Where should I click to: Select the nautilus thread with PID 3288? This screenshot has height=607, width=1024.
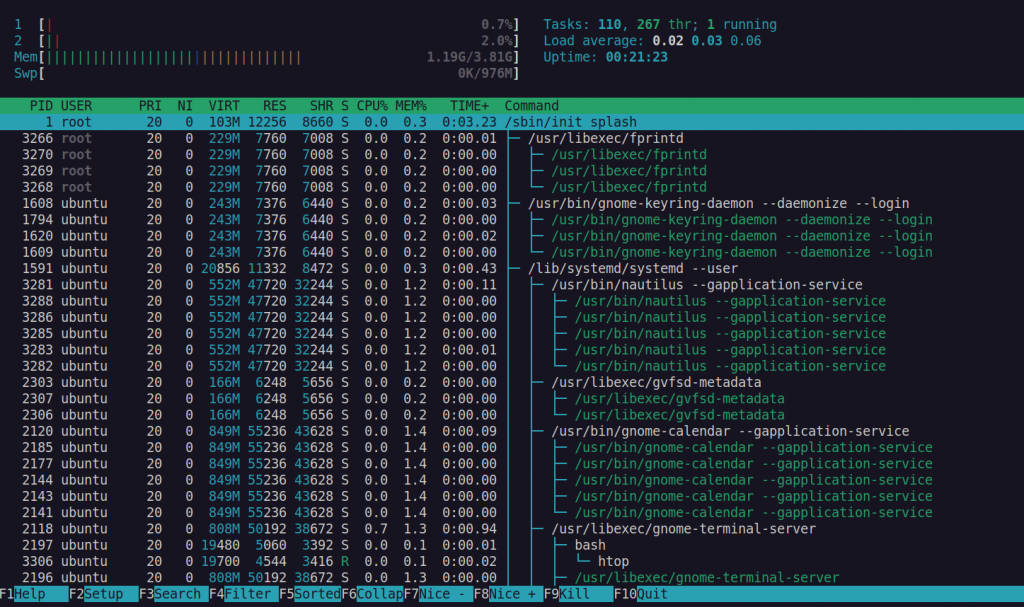coord(512,301)
